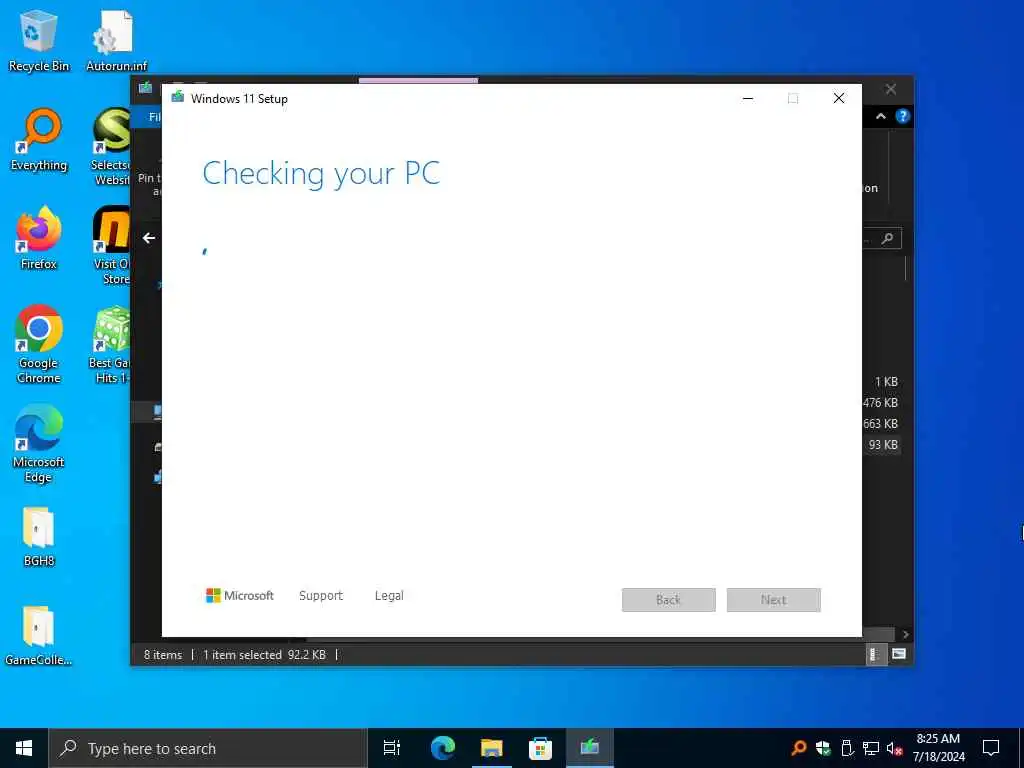Click the Everything tray icon
The image size is (1024, 768).
tap(798, 748)
